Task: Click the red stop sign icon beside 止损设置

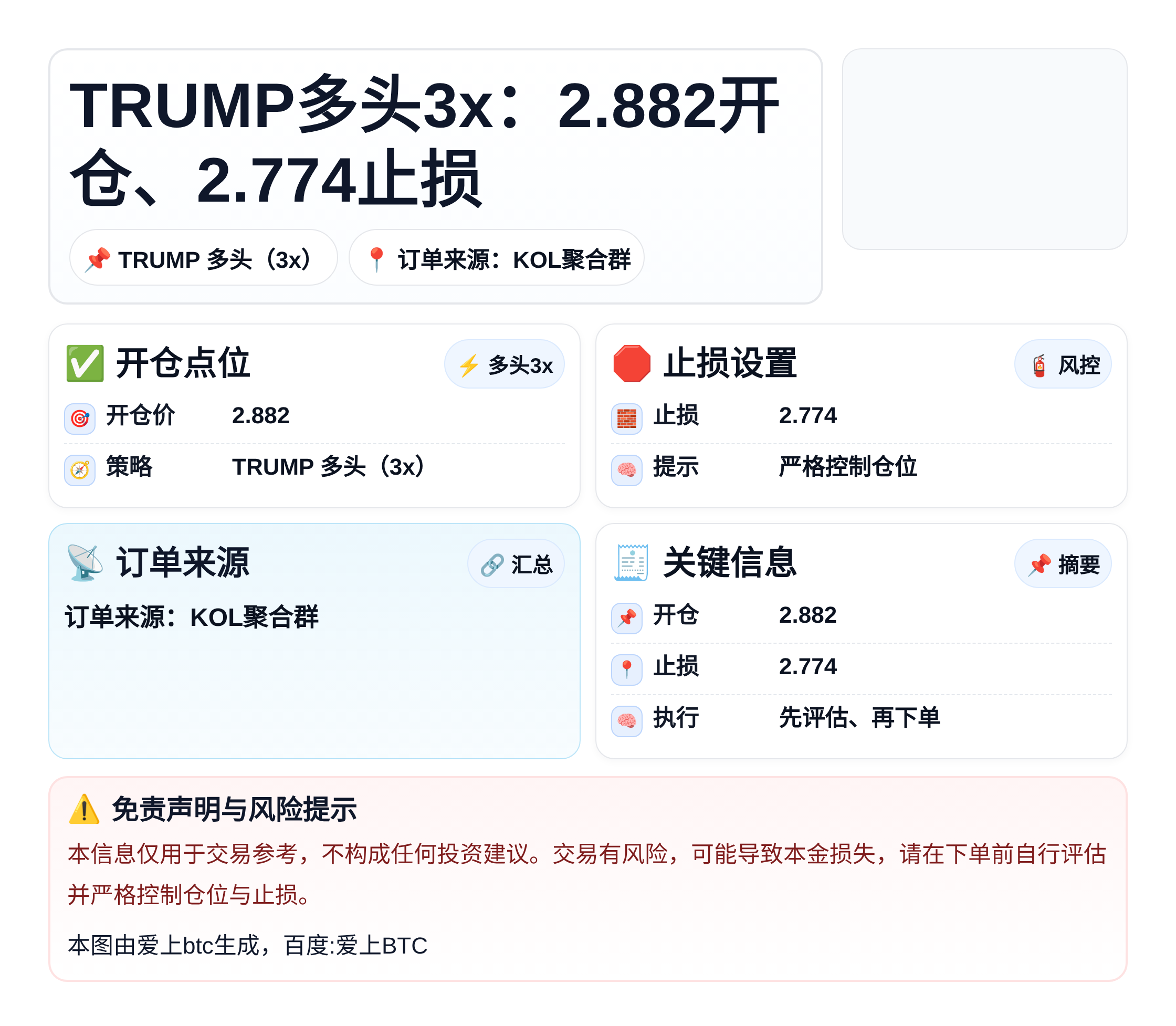Action: pyautogui.click(x=632, y=363)
